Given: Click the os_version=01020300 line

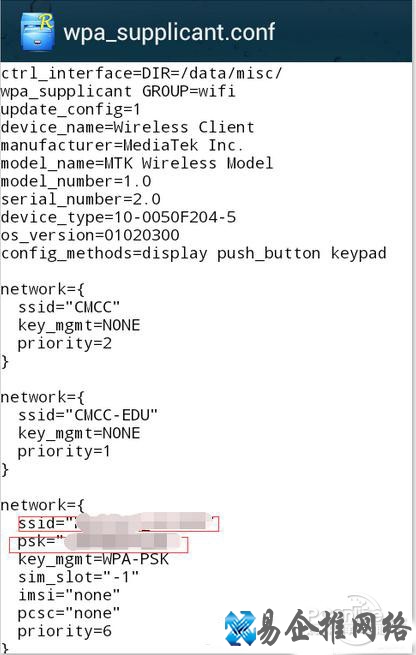Looking at the screenshot, I should pyautogui.click(x=90, y=235).
